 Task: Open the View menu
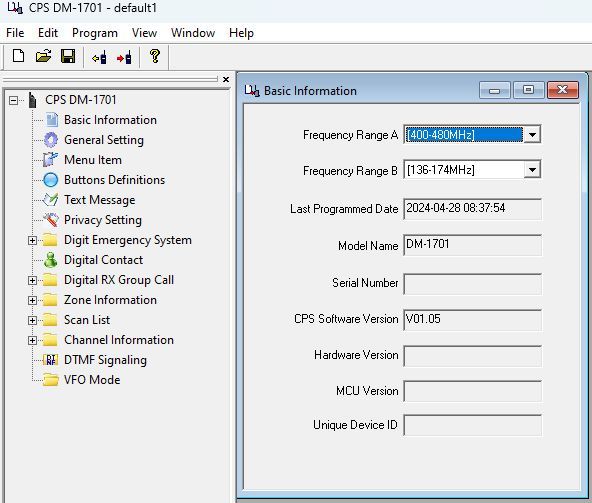[x=144, y=33]
